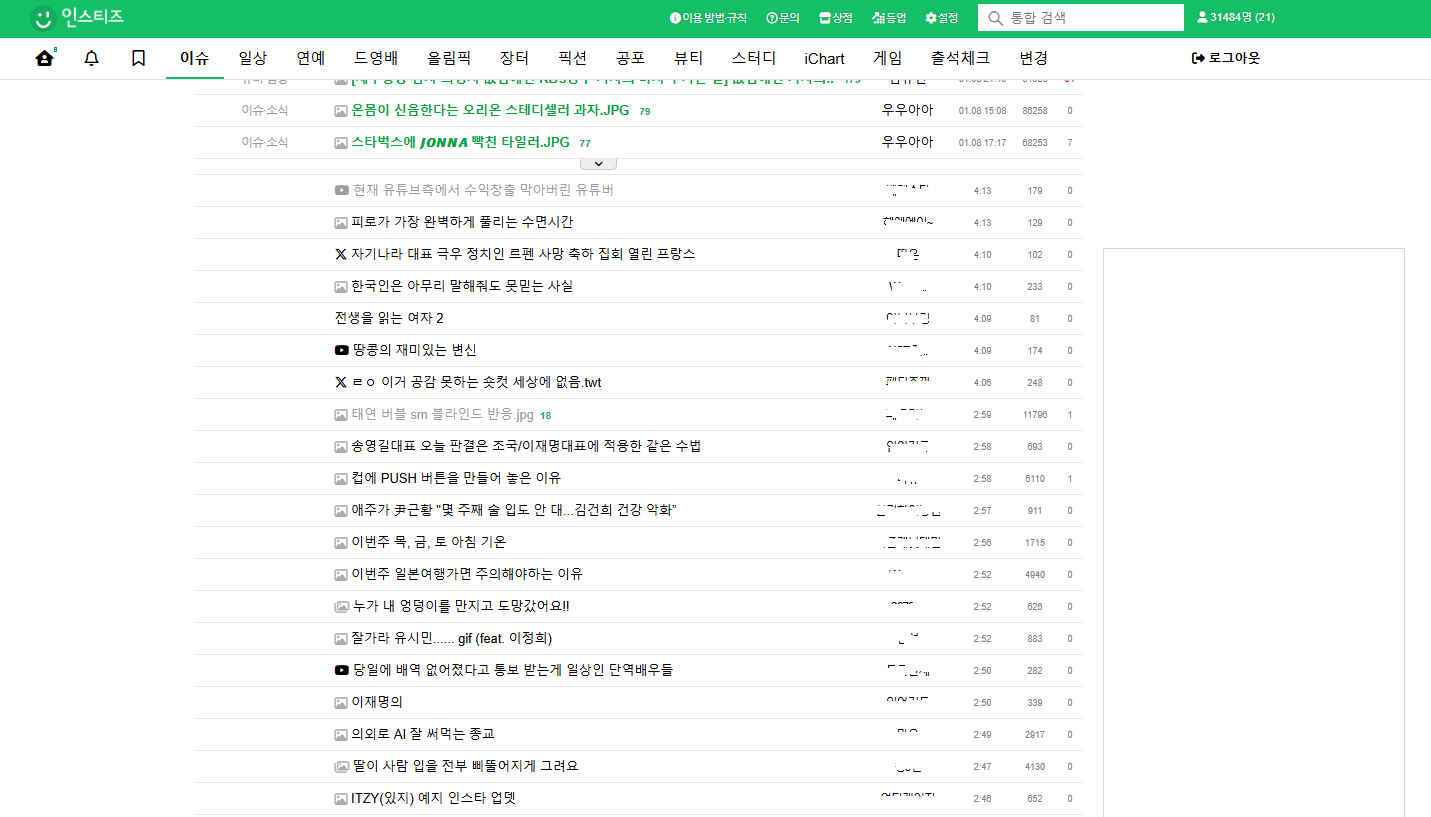1431x817 pixels.
Task: Click author 우우아아 on 오리온 post row
Action: 908,110
